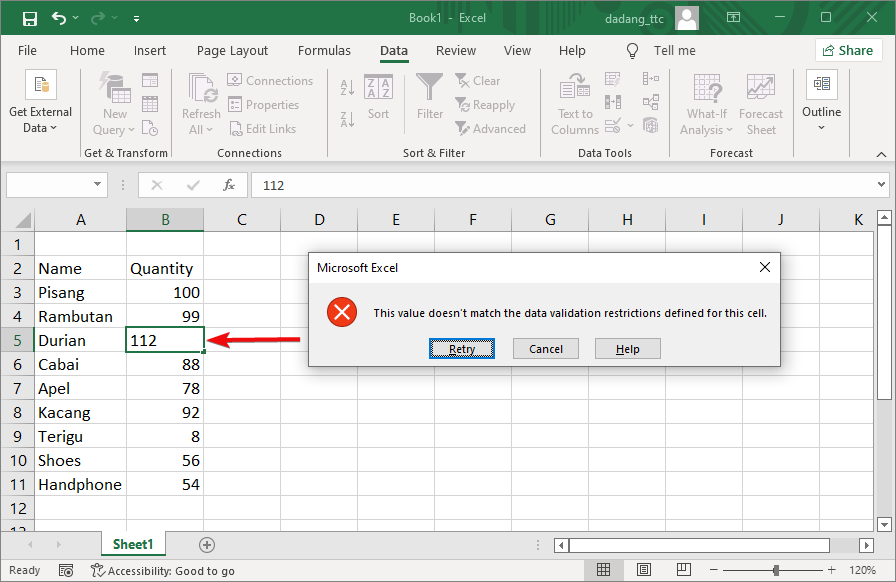Switch to the Formulas ribbon tab
The image size is (896, 582).
pyautogui.click(x=324, y=50)
